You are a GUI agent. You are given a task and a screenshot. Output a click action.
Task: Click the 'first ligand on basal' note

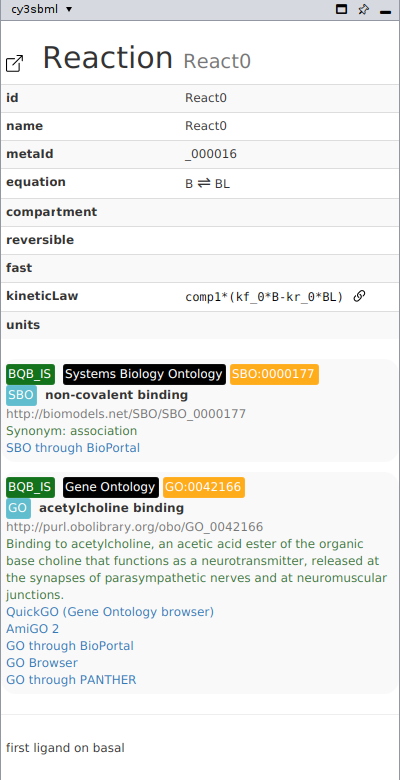65,748
